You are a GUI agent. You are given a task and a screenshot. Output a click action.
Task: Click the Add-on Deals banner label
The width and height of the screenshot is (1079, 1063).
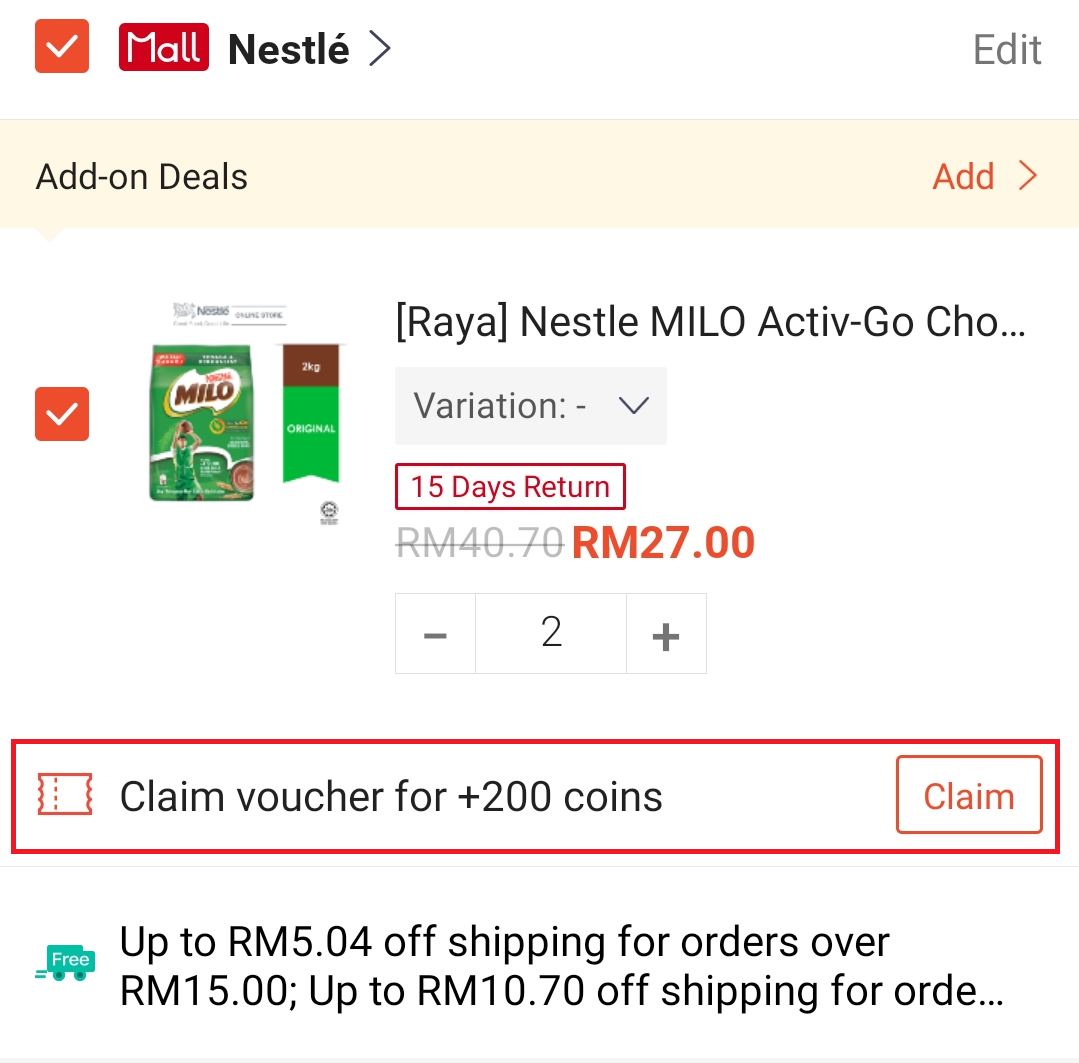tap(142, 177)
